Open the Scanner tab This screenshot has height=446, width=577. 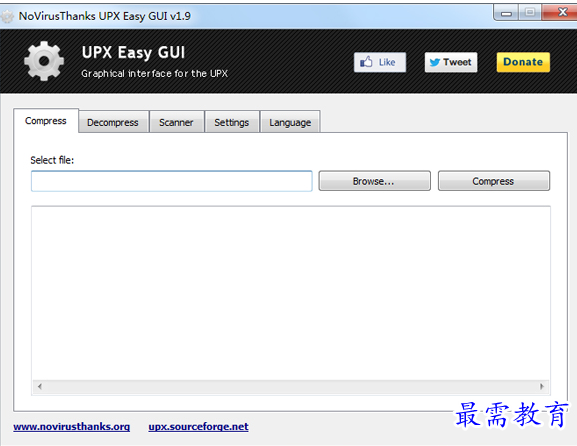[176, 122]
